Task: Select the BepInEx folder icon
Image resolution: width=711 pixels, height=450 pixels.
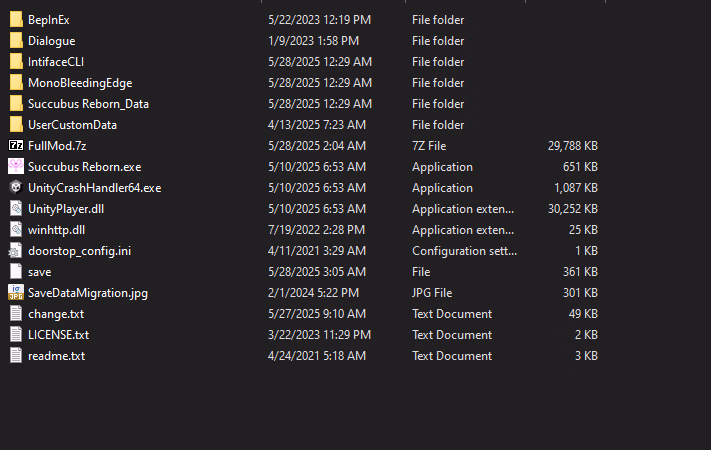Action: 16,20
